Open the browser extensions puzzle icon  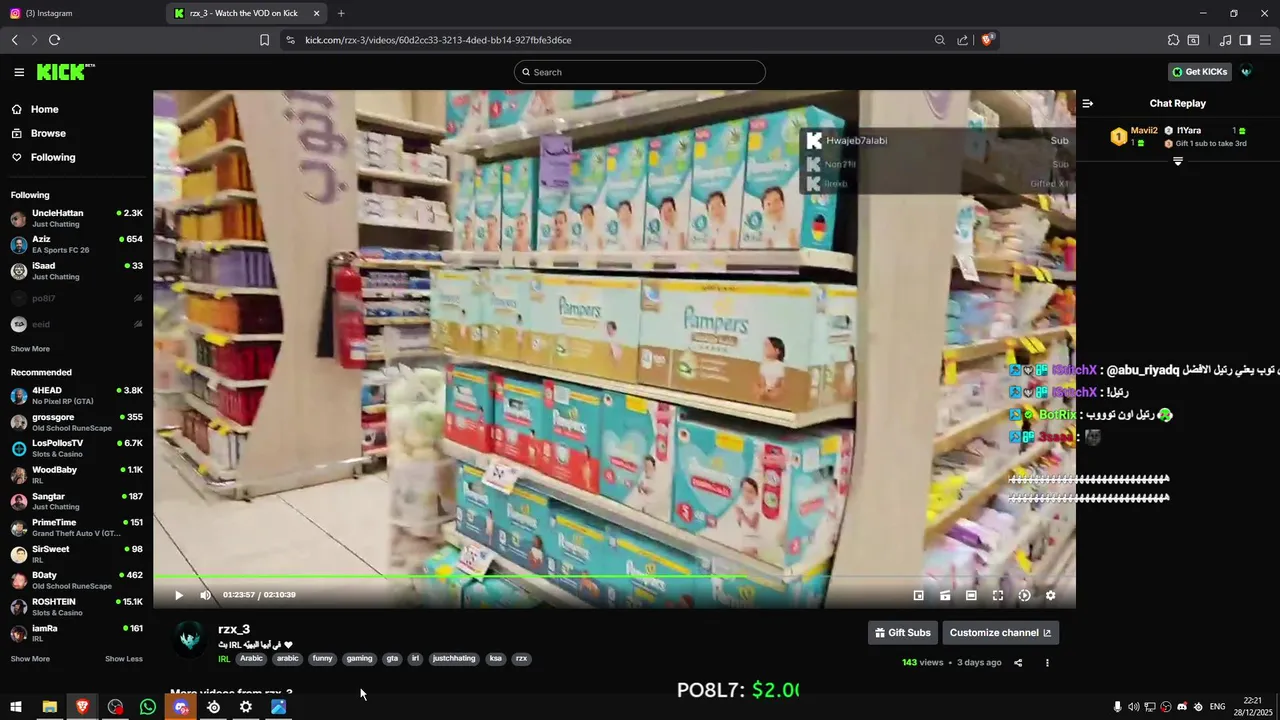coord(1173,40)
